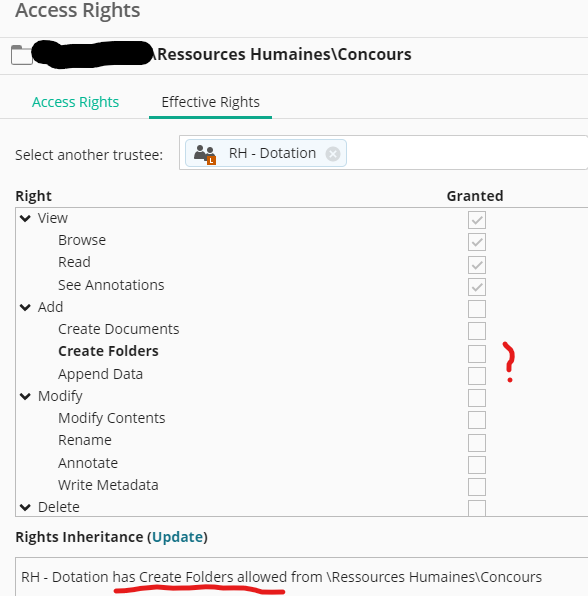Image resolution: width=588 pixels, height=596 pixels.
Task: Open the Update rights inheritance link
Action: 178,537
